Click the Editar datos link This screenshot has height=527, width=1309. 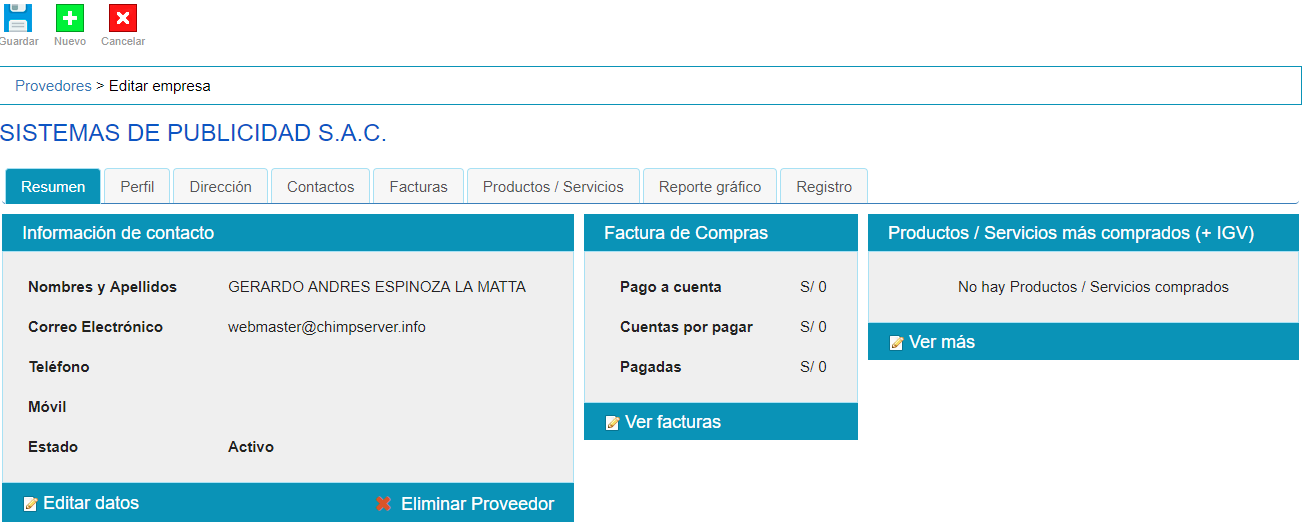pos(91,503)
